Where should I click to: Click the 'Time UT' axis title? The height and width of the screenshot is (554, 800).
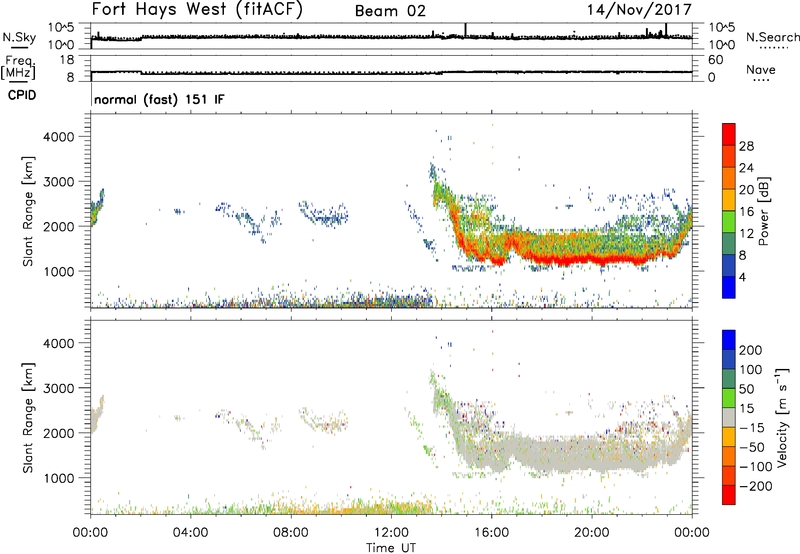pyautogui.click(x=391, y=548)
